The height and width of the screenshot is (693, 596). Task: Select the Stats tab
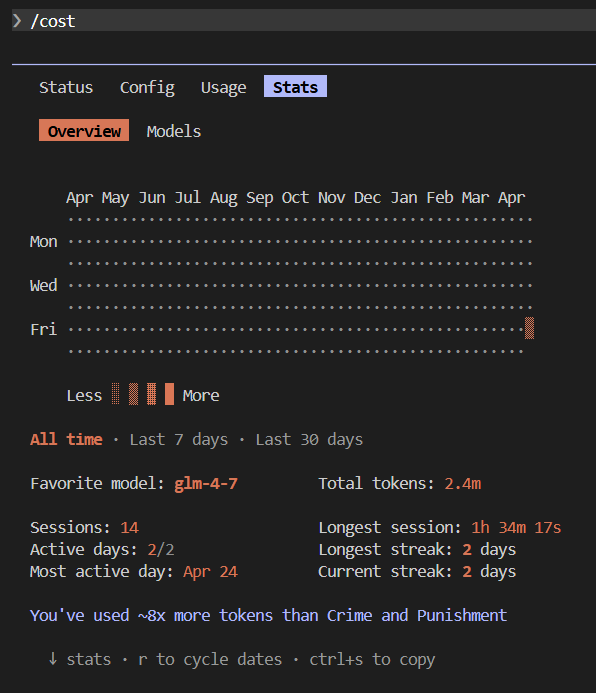pos(295,86)
